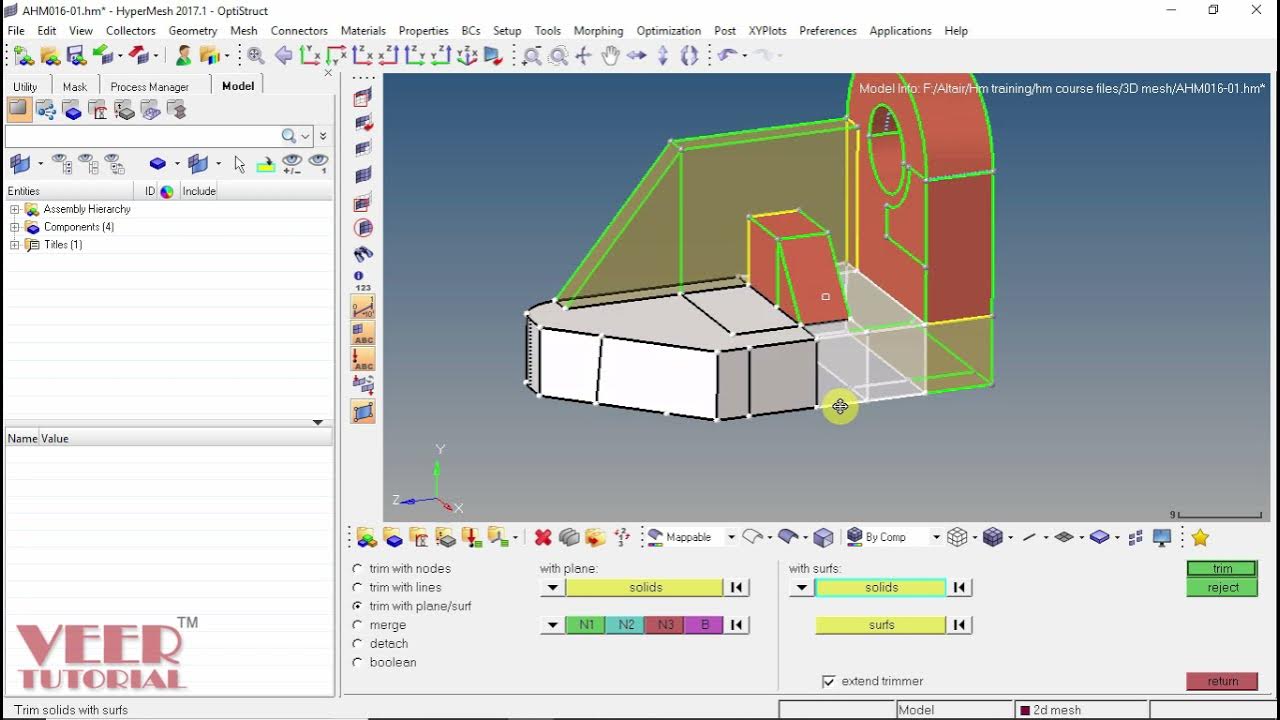The image size is (1280, 720).
Task: Click the red X delete icon
Action: (543, 538)
